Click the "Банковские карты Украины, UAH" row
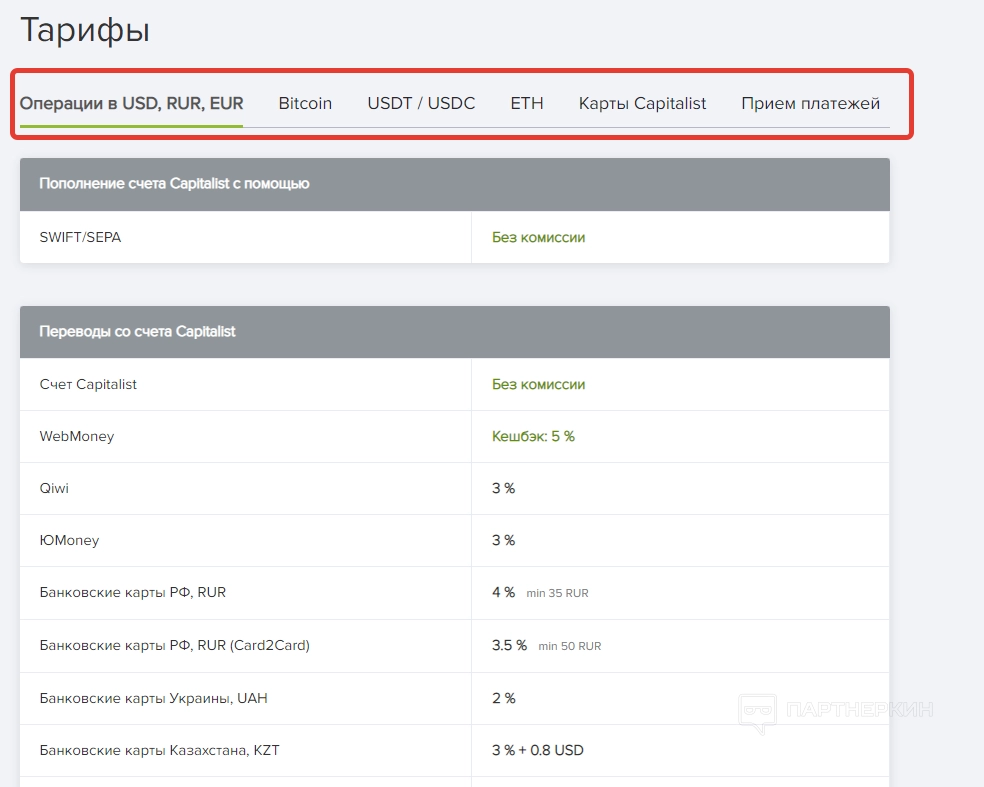Screen dimensions: 984x787 pos(153,698)
